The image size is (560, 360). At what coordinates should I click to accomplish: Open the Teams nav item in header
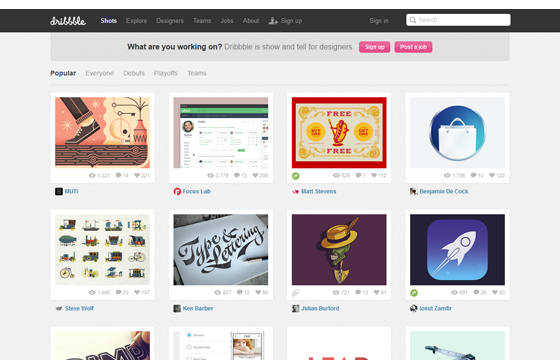(x=202, y=21)
